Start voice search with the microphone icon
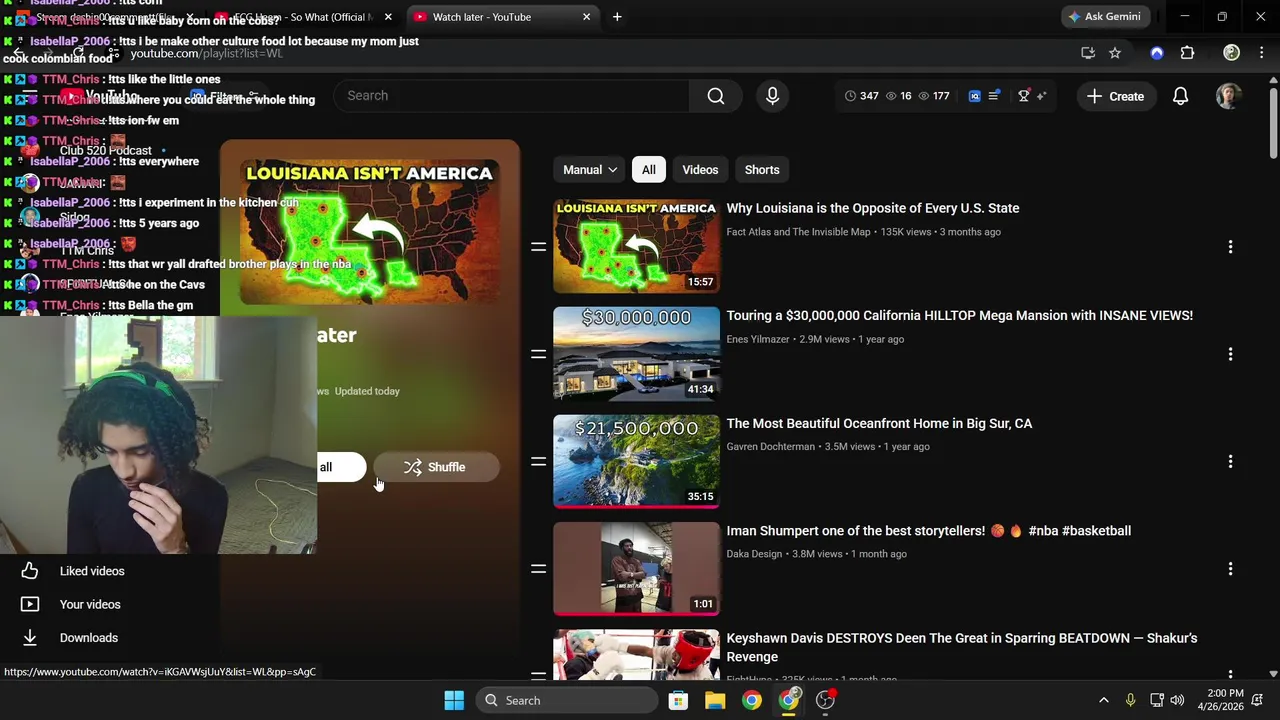This screenshot has height=720, width=1280. 772,96
